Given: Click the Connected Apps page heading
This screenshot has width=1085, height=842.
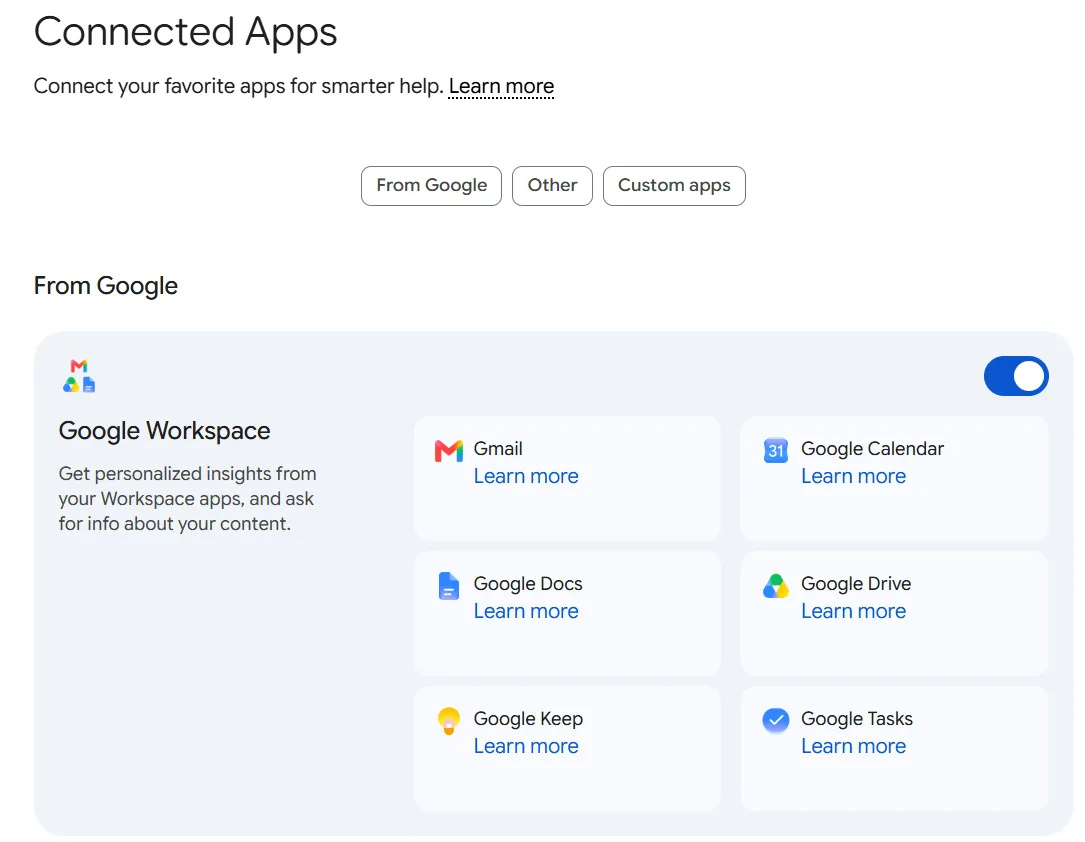Looking at the screenshot, I should [x=185, y=32].
